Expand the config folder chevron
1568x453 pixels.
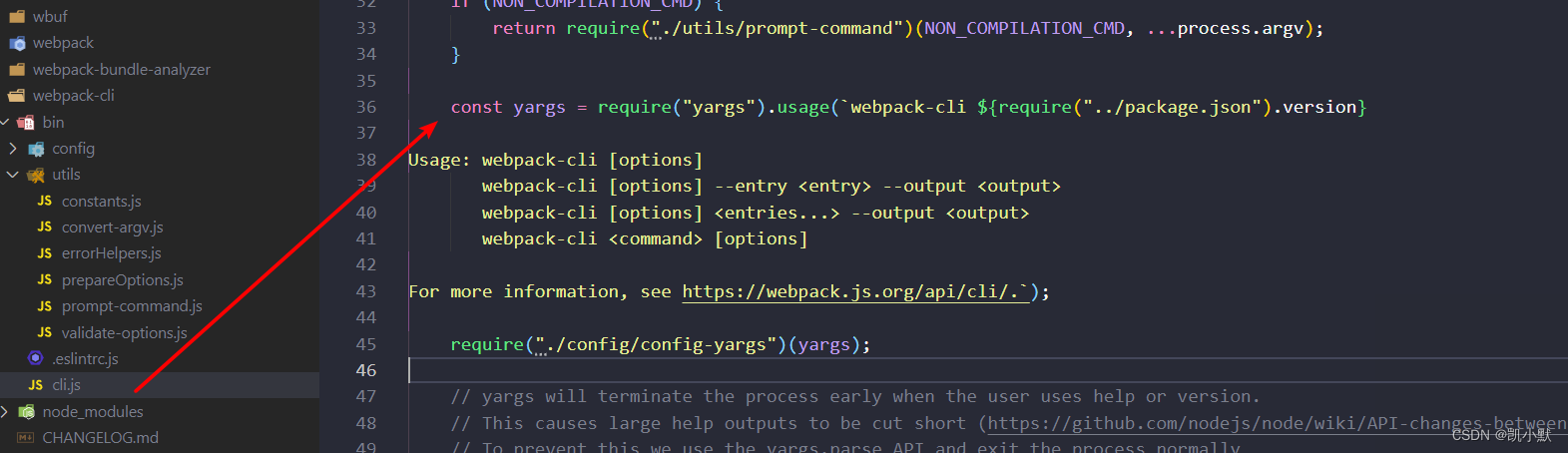[x=12, y=148]
